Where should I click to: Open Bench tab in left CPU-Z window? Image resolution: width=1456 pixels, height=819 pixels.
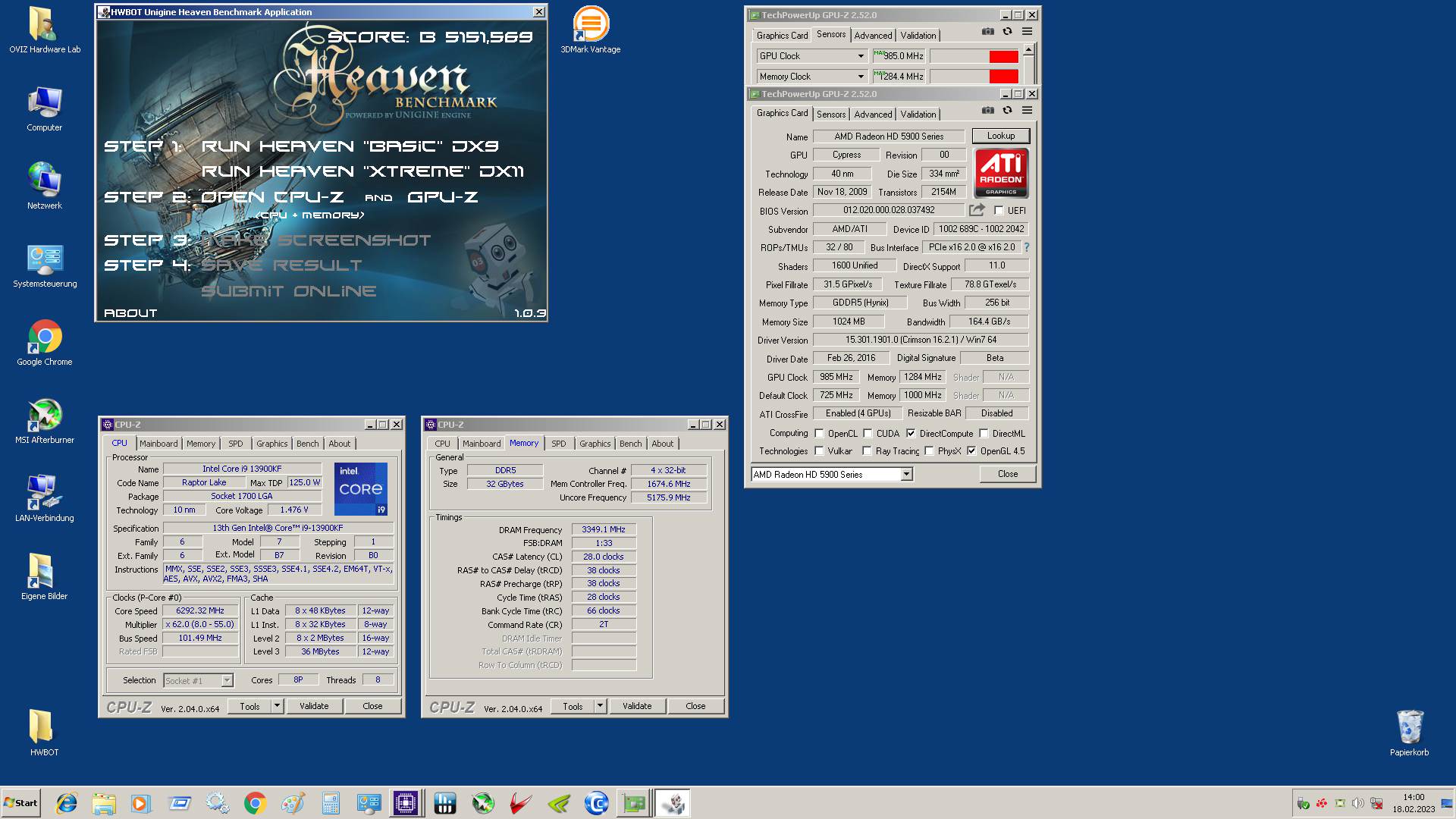307,444
